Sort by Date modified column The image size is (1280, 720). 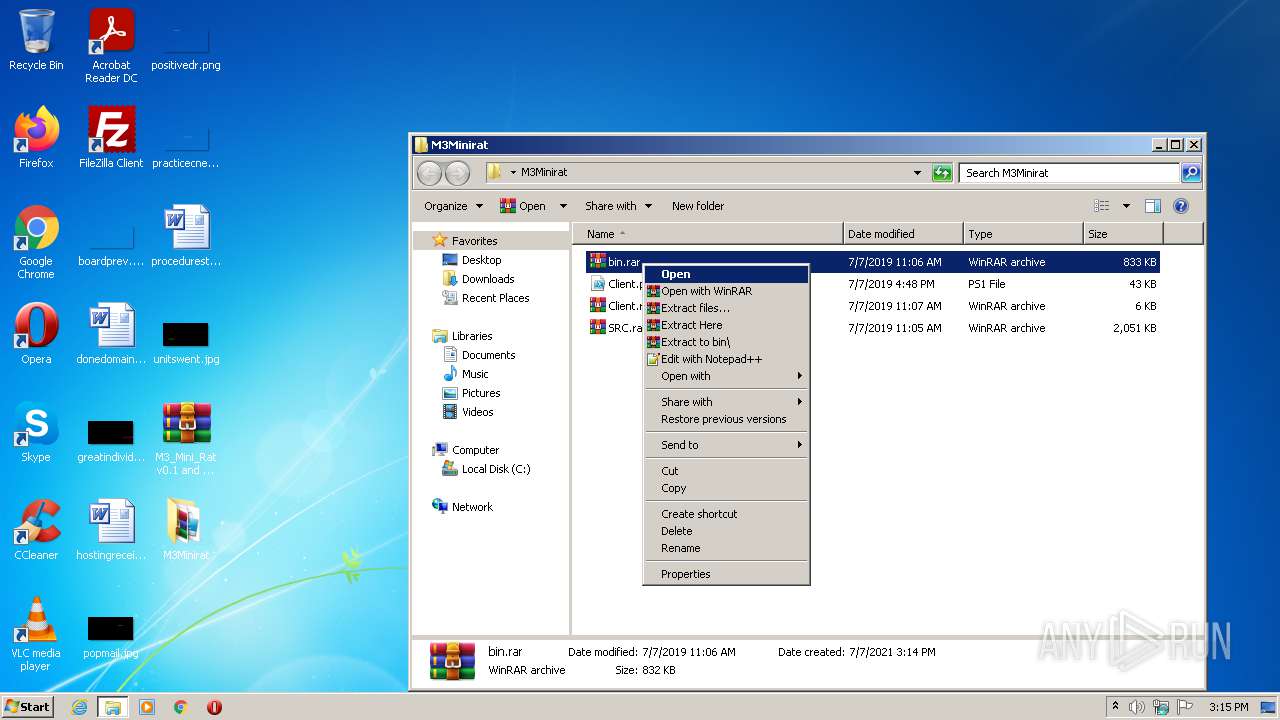903,234
